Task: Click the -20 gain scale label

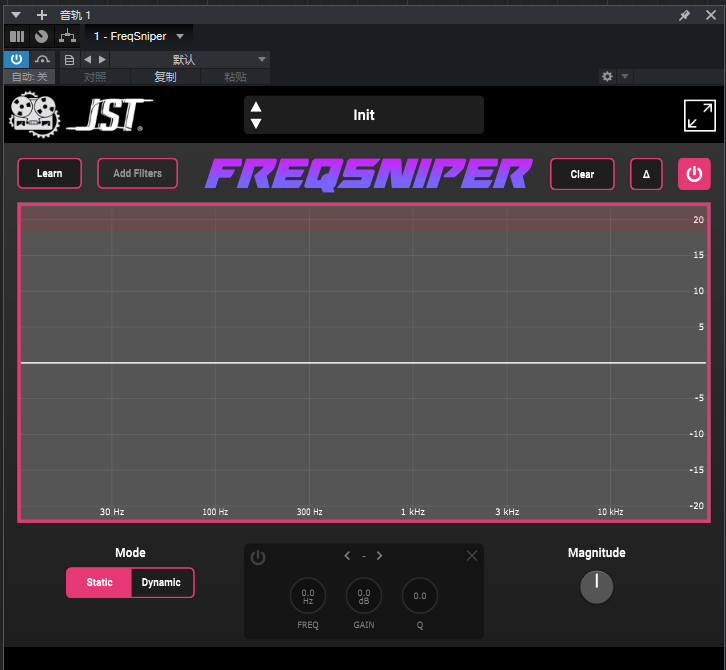Action: (696, 506)
